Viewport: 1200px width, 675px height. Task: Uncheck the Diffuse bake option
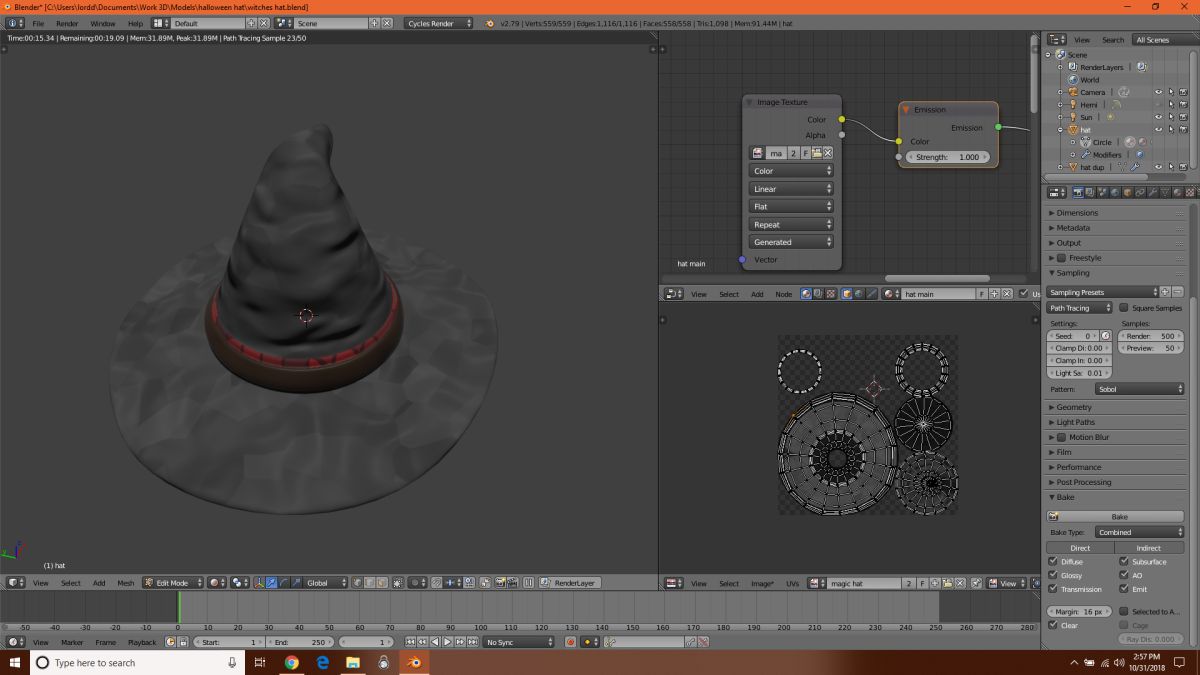(x=1053, y=562)
